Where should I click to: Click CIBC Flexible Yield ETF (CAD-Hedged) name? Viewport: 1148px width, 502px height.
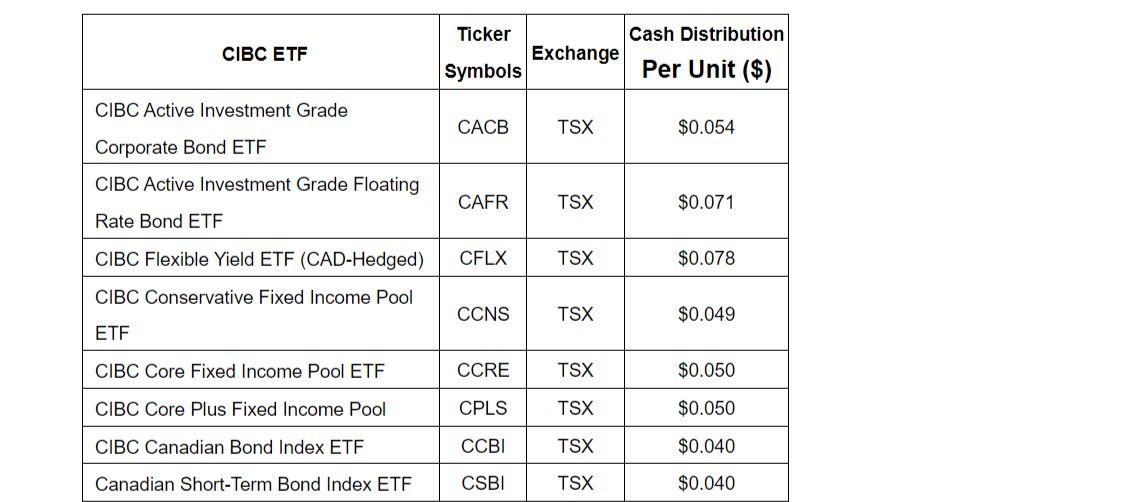coord(259,259)
